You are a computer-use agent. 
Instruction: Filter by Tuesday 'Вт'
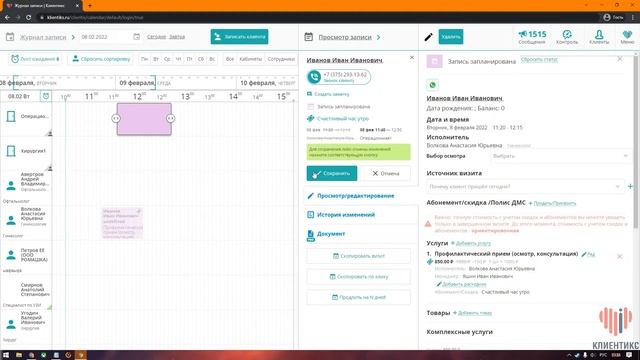click(x=156, y=59)
